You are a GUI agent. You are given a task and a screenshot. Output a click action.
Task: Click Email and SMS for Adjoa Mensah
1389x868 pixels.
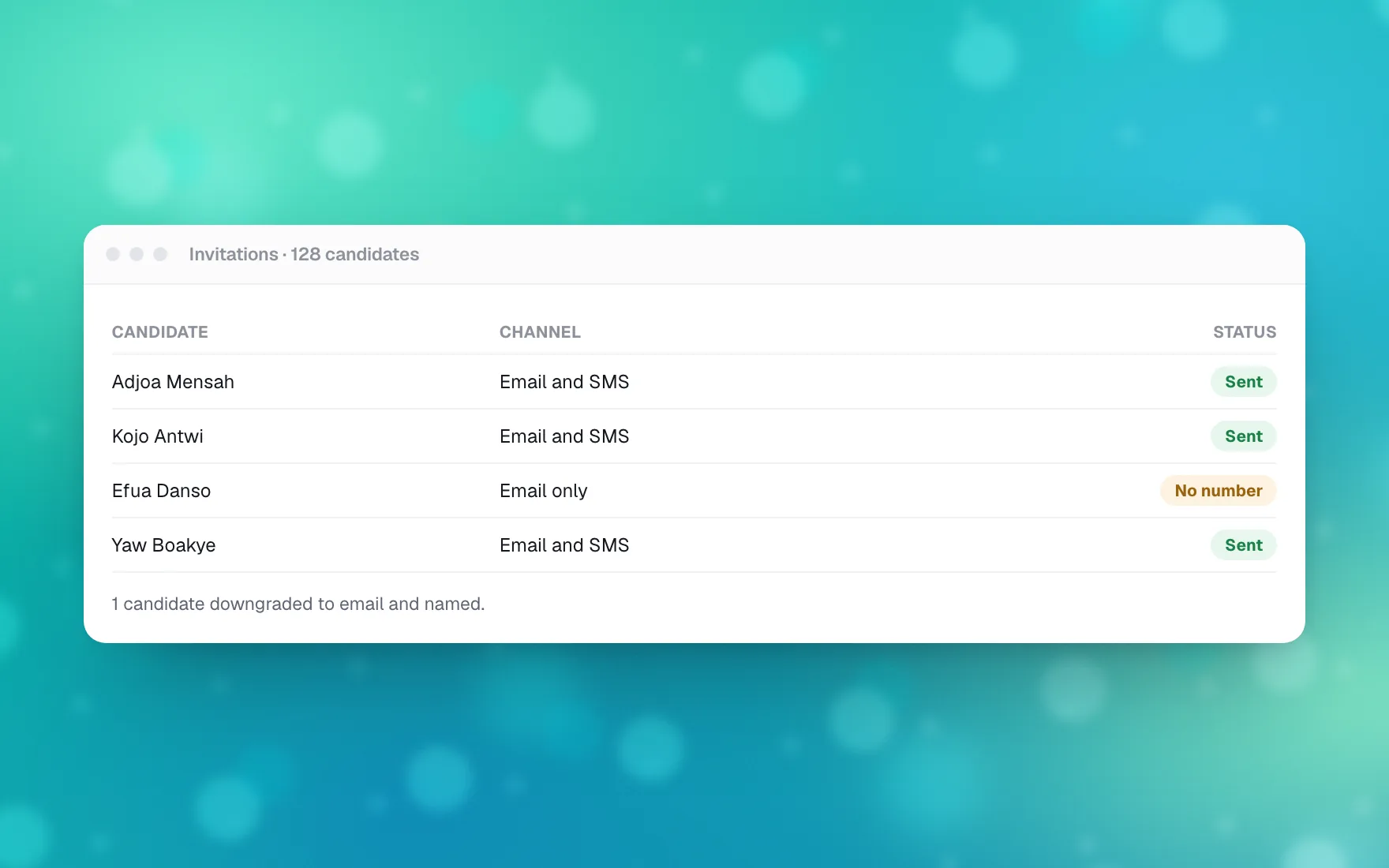pyautogui.click(x=564, y=382)
